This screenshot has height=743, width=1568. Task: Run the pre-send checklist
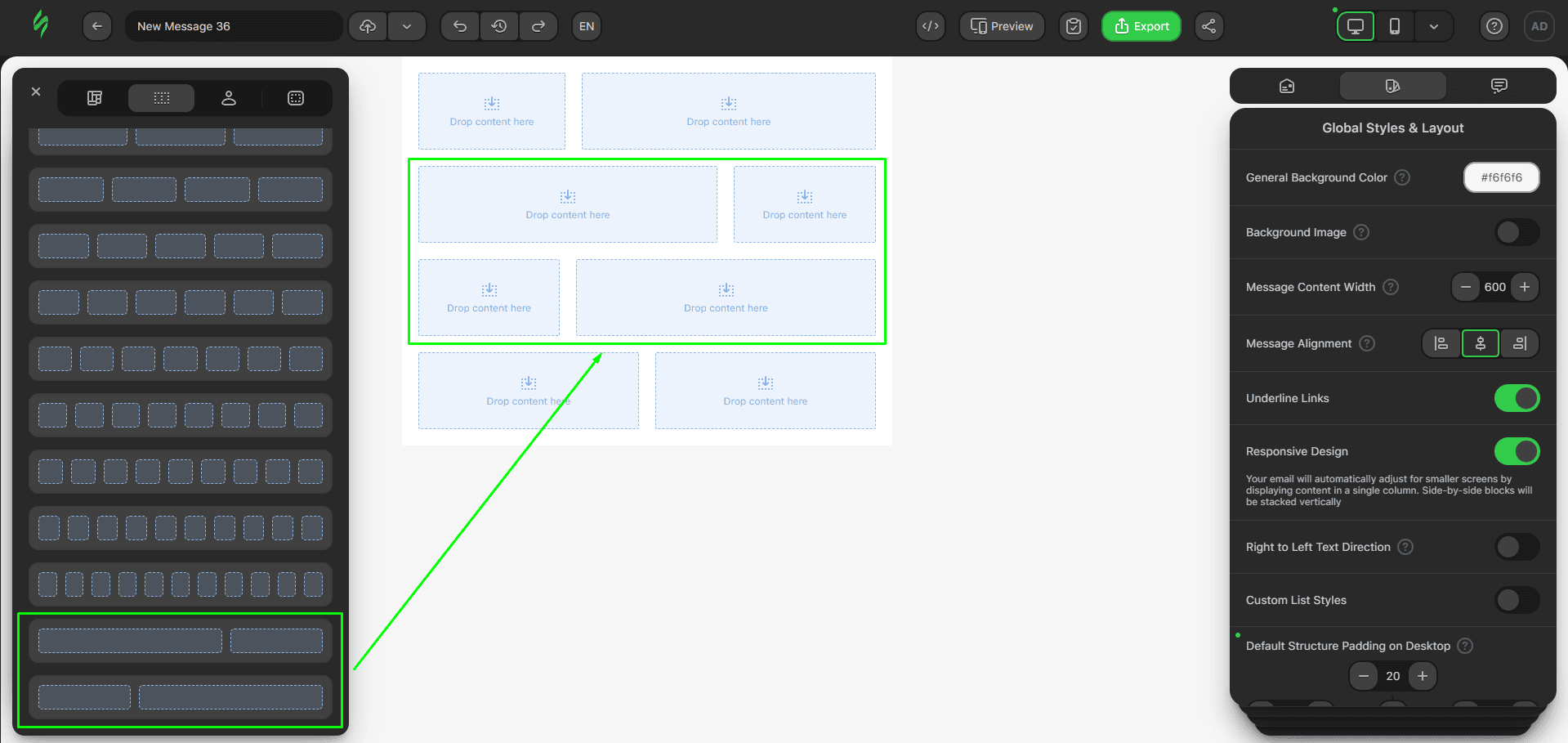tap(1073, 26)
